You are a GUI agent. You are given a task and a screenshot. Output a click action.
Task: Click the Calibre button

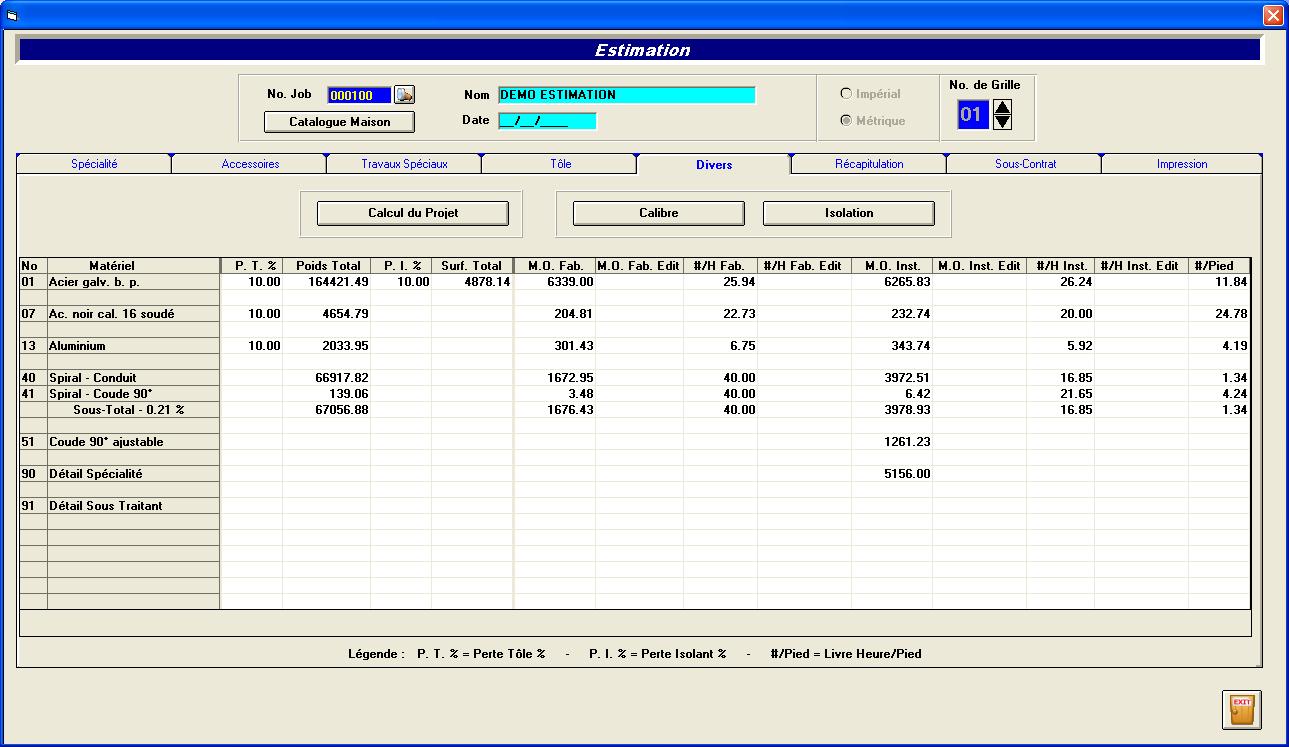click(x=658, y=213)
